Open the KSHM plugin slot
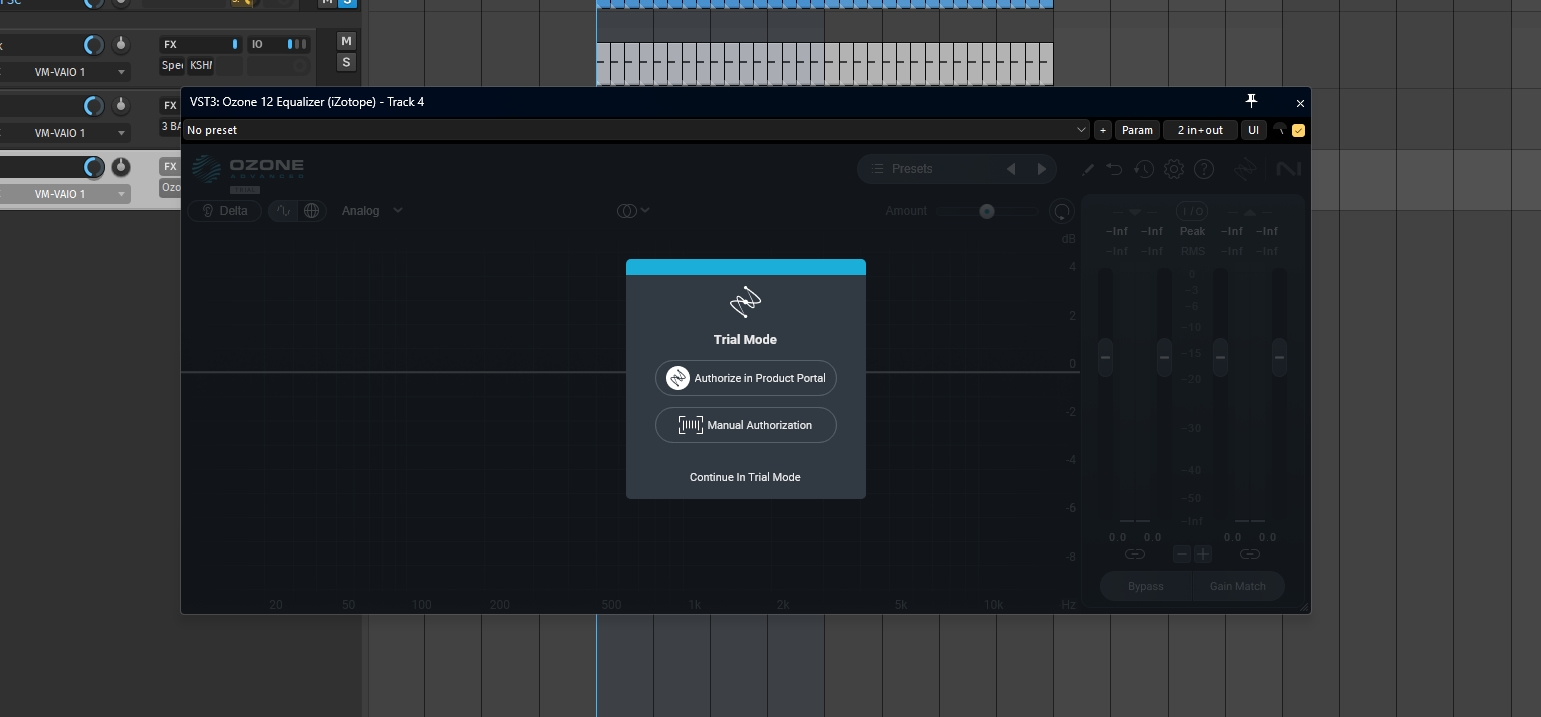The width and height of the screenshot is (1541, 717). [201, 66]
